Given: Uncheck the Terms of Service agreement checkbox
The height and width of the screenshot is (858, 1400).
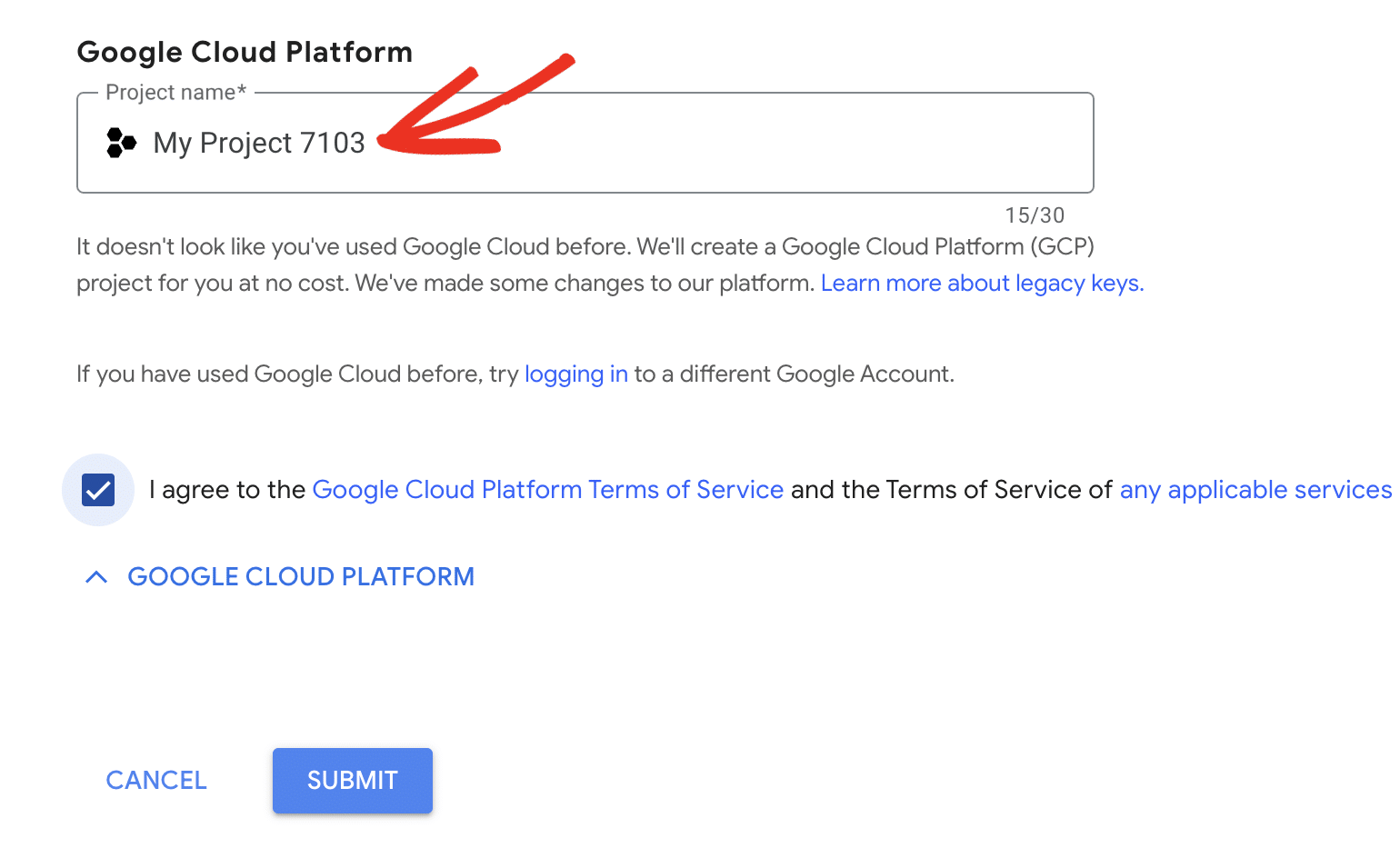Looking at the screenshot, I should click(x=98, y=490).
